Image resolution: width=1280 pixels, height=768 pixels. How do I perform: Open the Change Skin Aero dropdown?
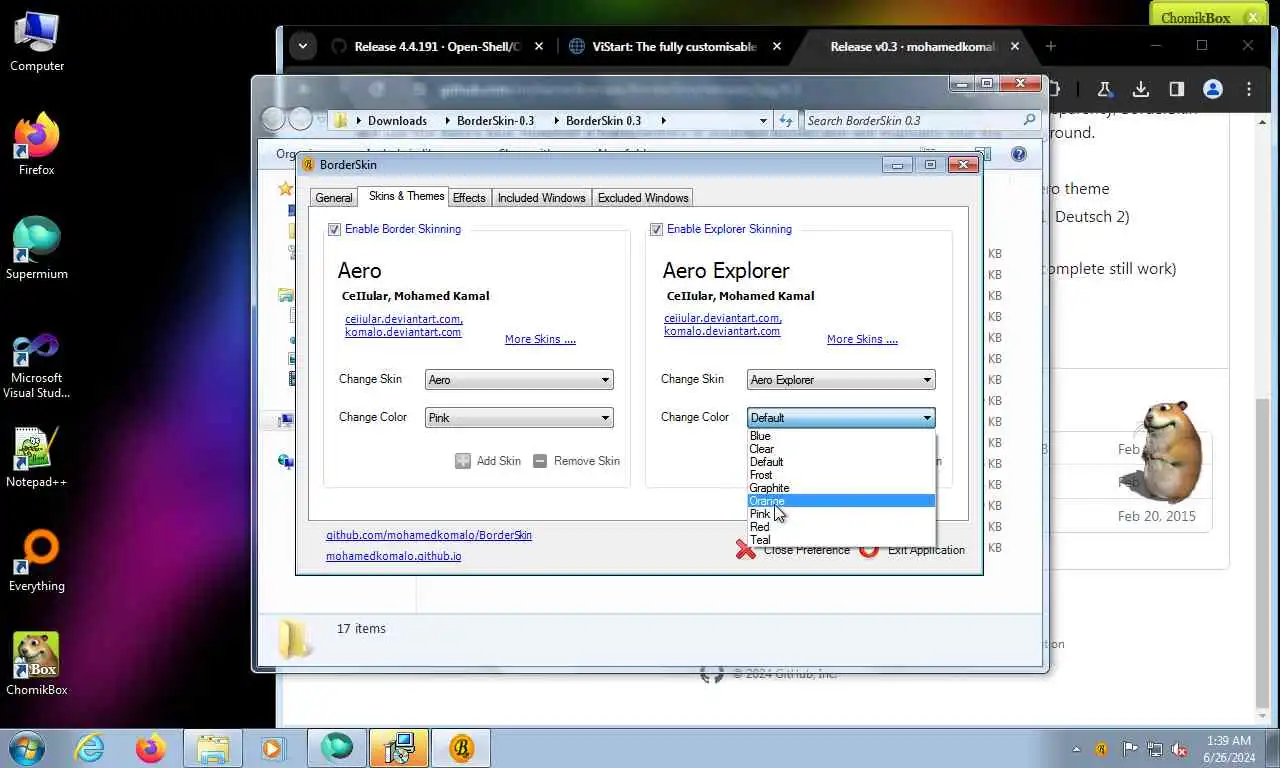pos(519,380)
